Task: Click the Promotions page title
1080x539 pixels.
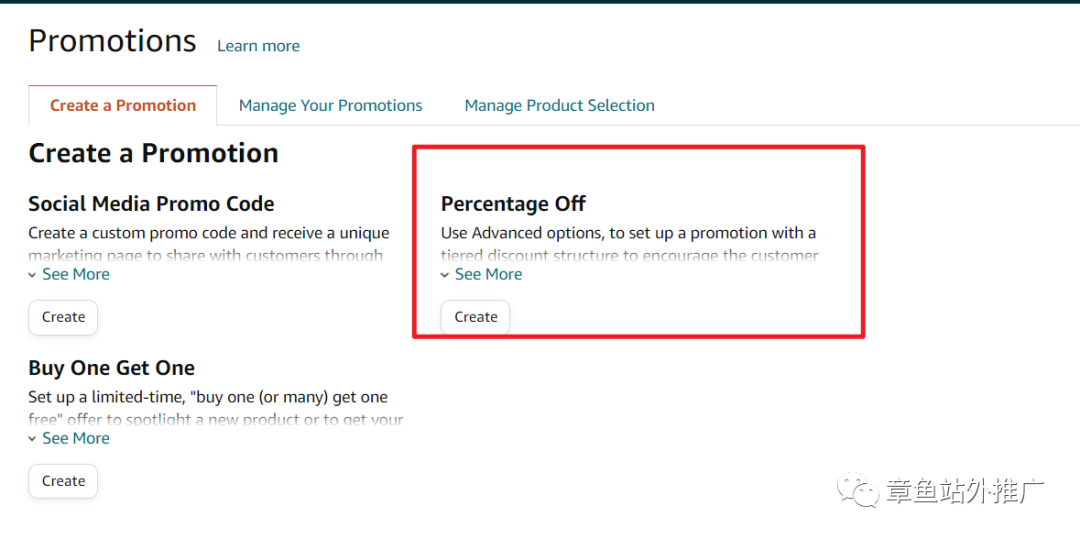Action: (x=112, y=41)
